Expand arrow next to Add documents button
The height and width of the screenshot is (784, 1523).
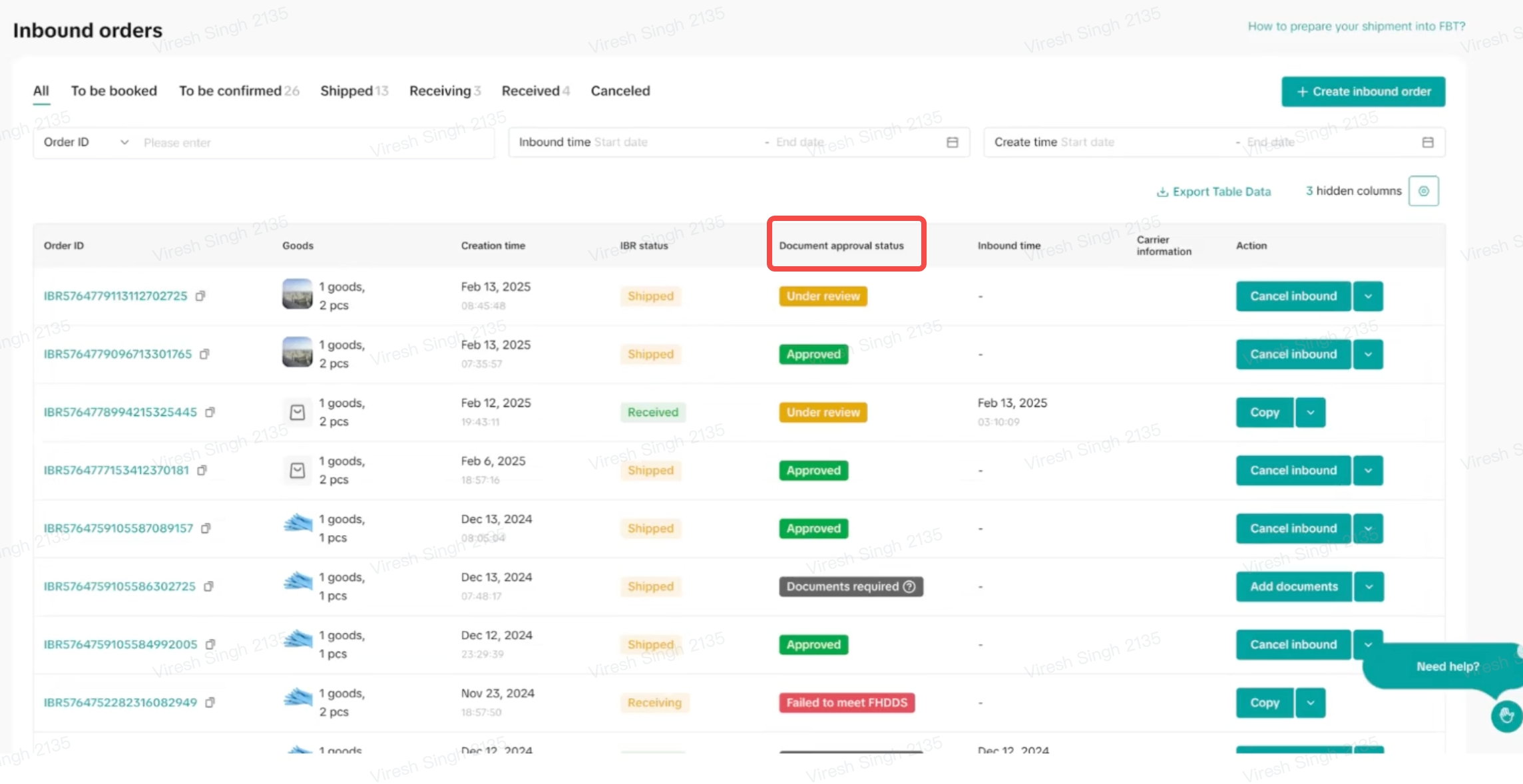pyautogui.click(x=1369, y=587)
